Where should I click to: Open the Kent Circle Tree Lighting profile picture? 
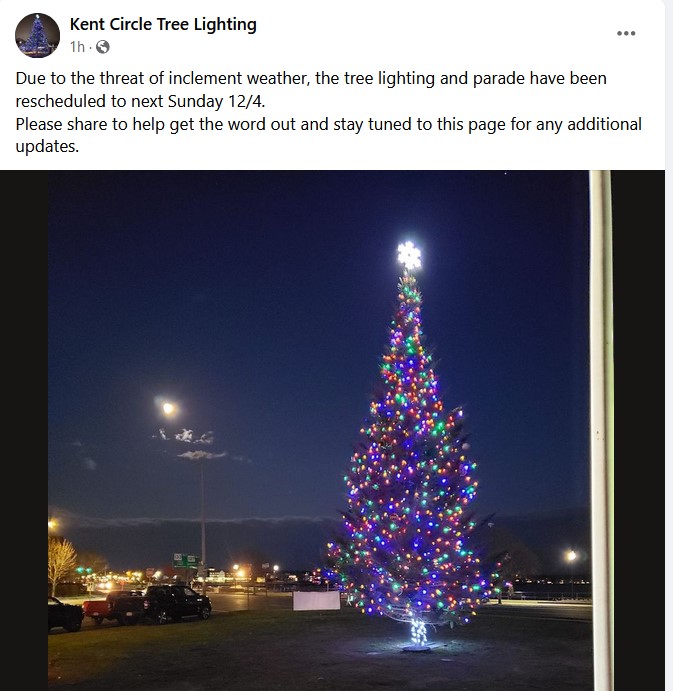(37, 35)
